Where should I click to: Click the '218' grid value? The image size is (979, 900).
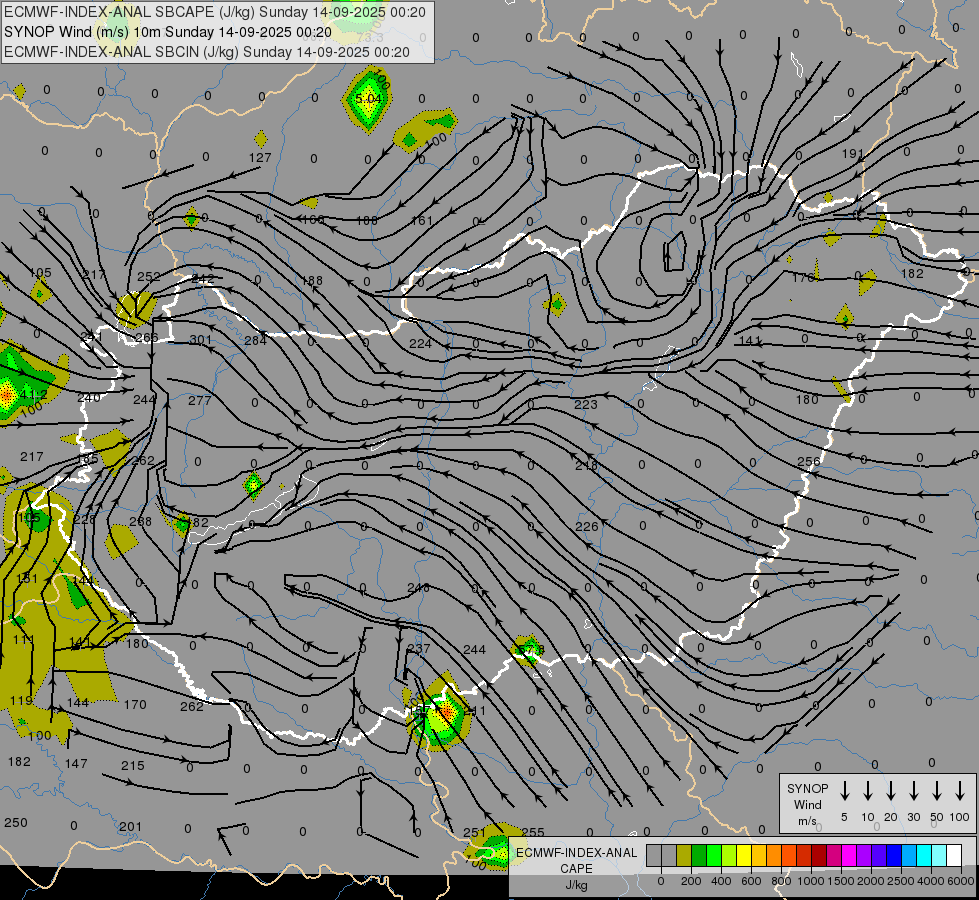(x=586, y=465)
